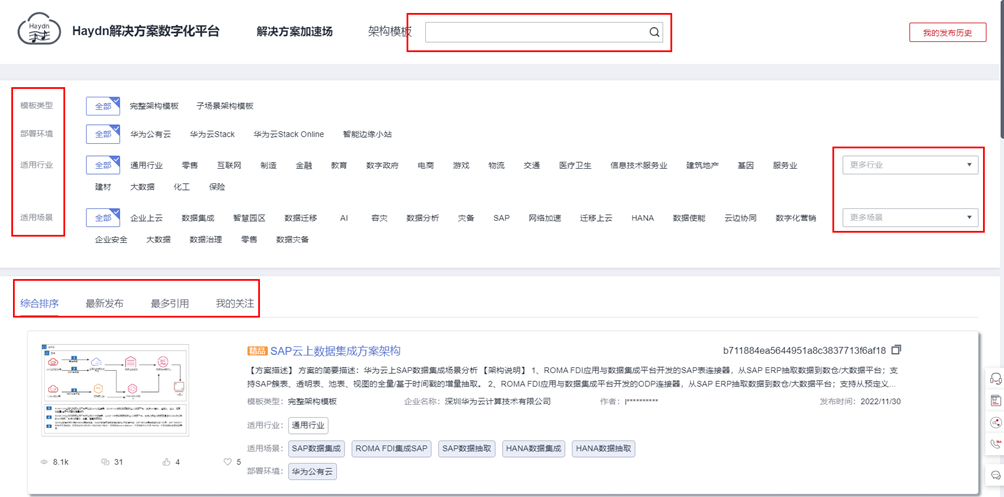Click the 华为公有云 tag in the card
The width and height of the screenshot is (1004, 497).
pos(313,472)
